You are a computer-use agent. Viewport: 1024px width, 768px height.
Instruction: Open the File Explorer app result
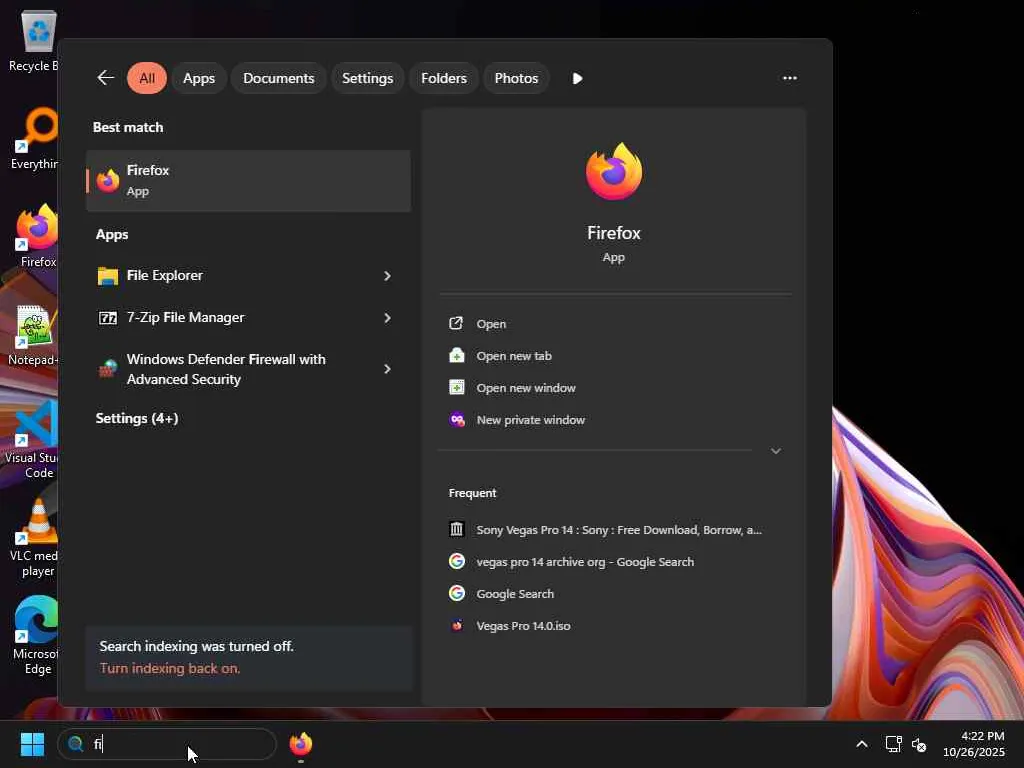click(235, 276)
